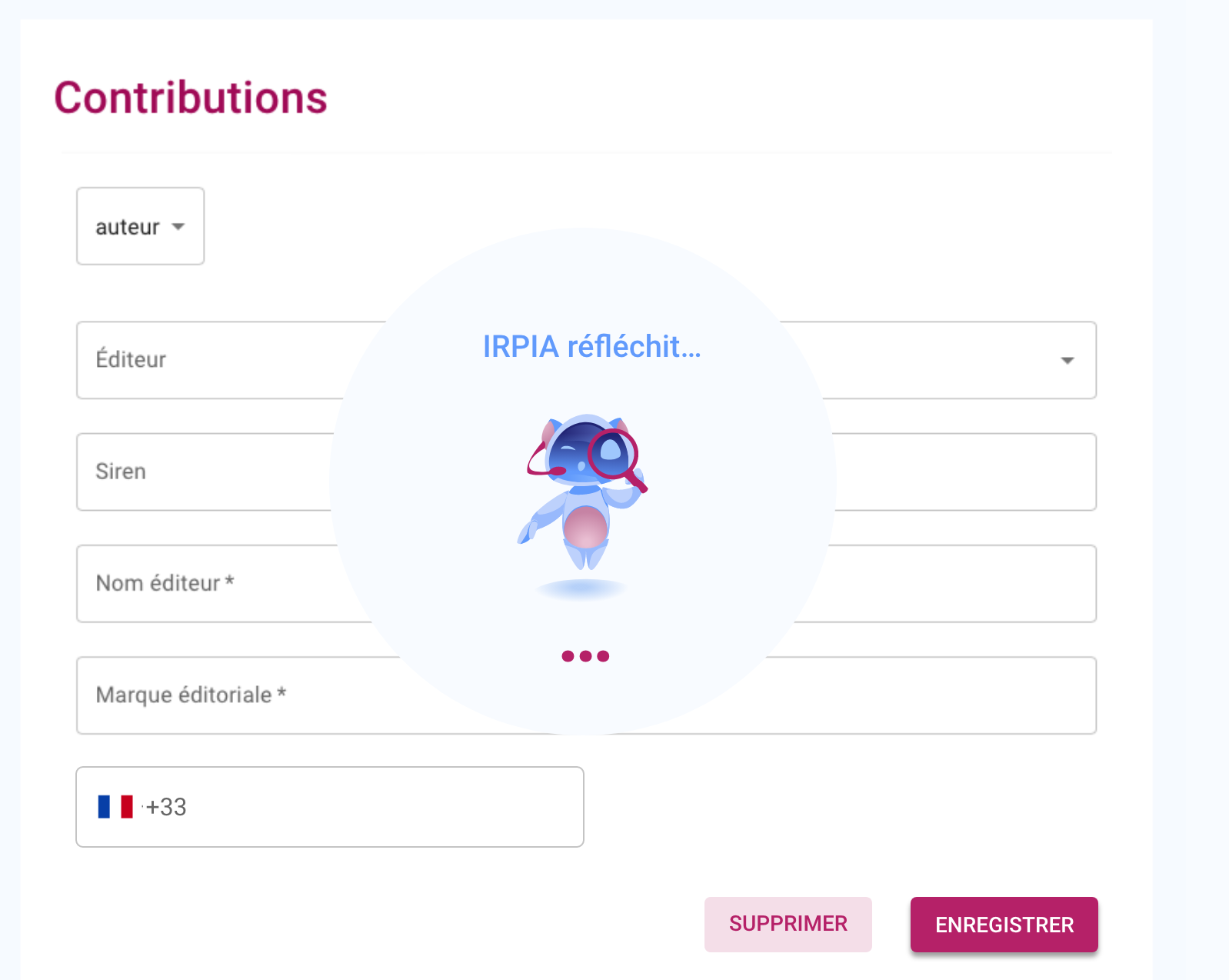Open the auteur role dropdown
Viewport: 1229px width, 980px height.
[139, 226]
